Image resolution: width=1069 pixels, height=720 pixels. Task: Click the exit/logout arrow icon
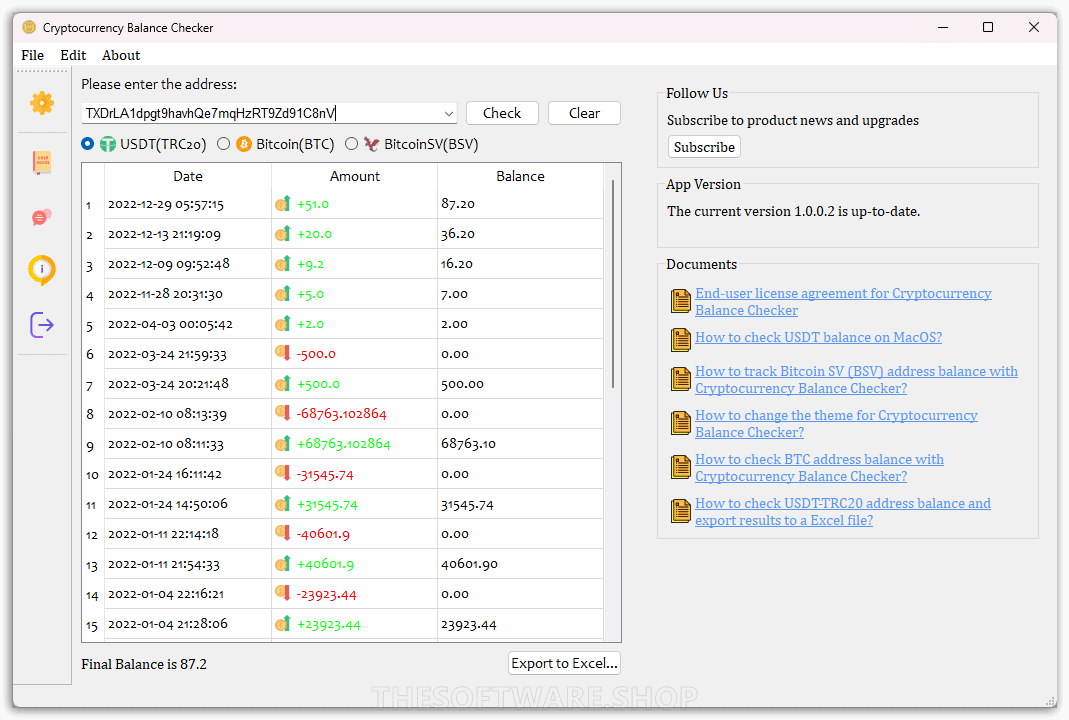click(x=42, y=325)
